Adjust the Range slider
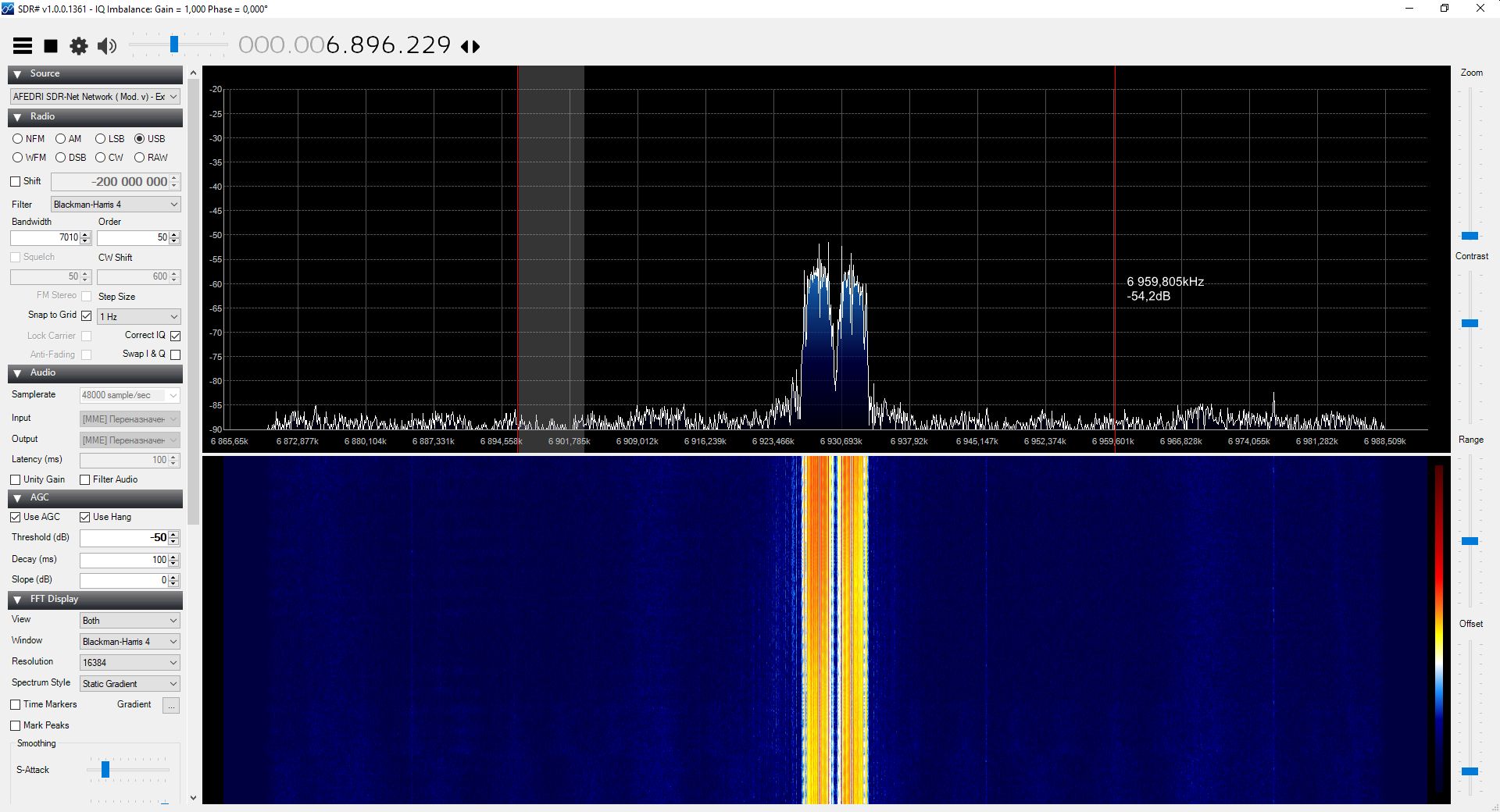The height and width of the screenshot is (812, 1500). pyautogui.click(x=1470, y=541)
